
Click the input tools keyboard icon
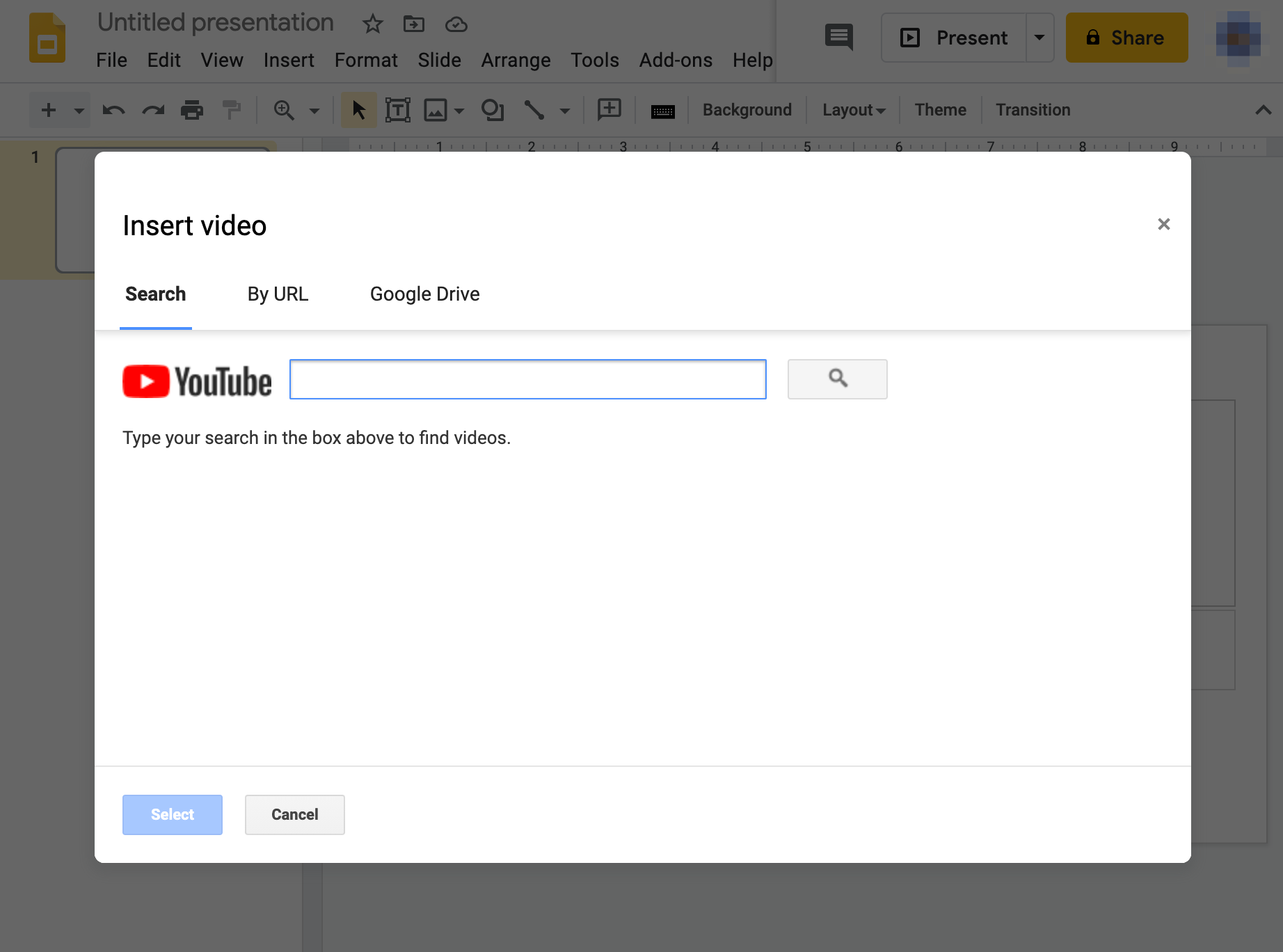tap(663, 111)
